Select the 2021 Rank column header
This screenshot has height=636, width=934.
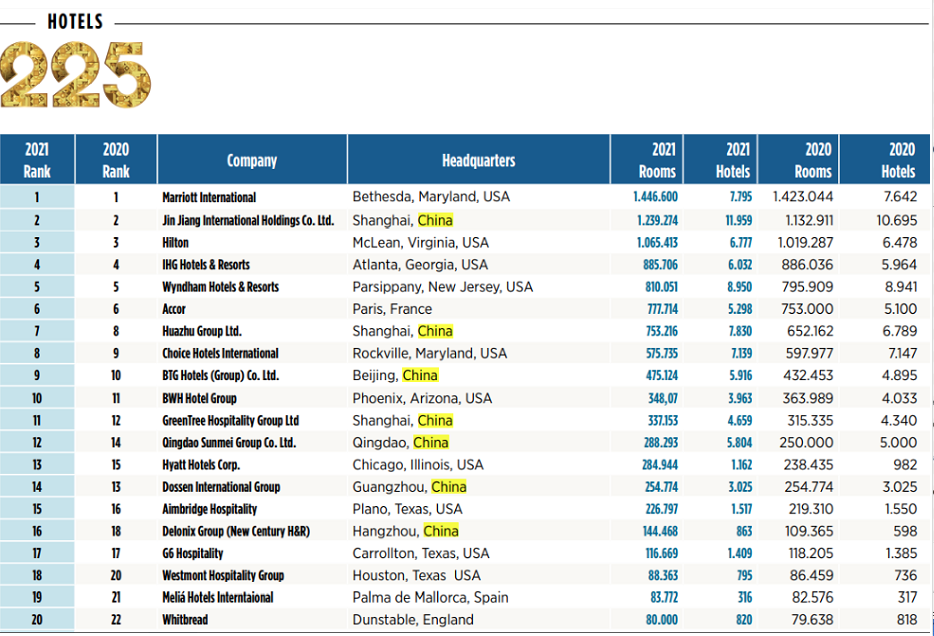37,160
